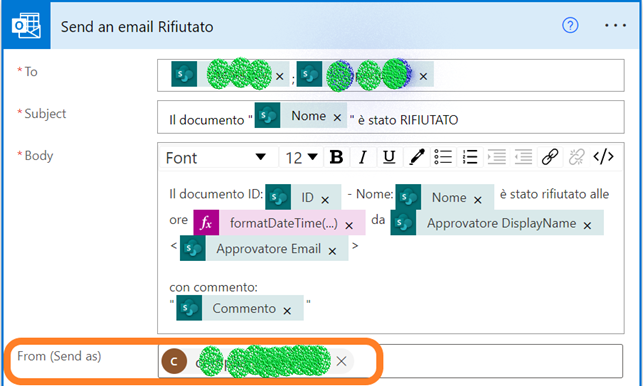Click the 'Send an email Rifiutato' title
Viewport: 643px width, 386px height.
pos(137,27)
